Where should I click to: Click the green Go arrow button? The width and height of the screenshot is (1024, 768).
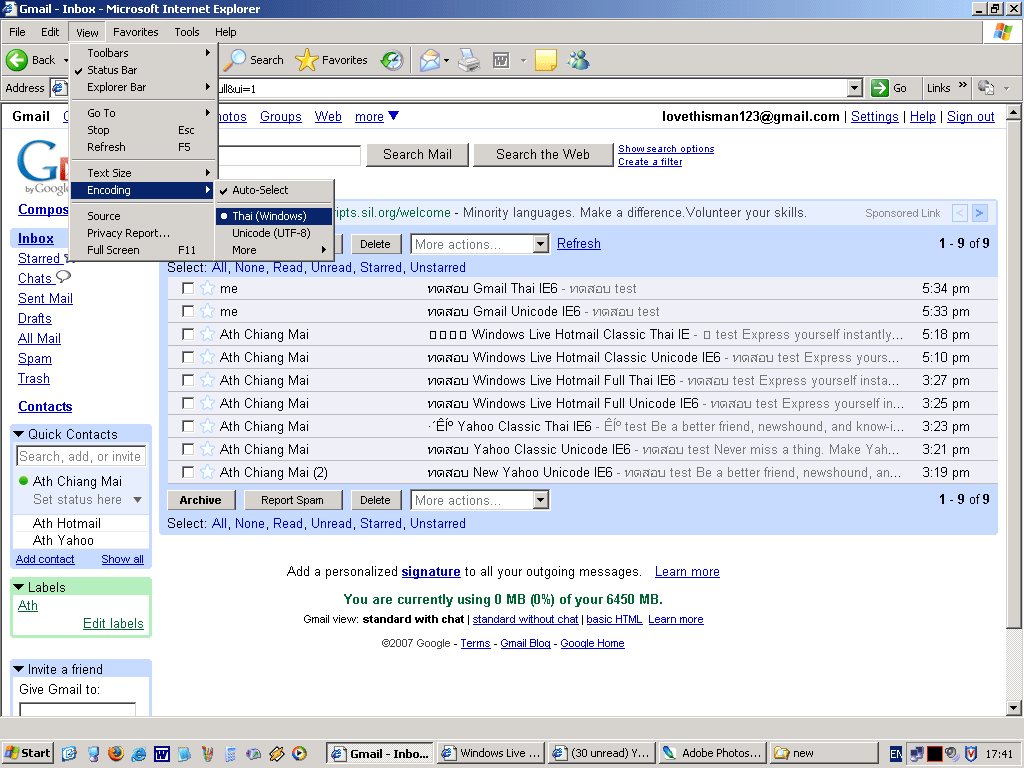pyautogui.click(x=880, y=88)
